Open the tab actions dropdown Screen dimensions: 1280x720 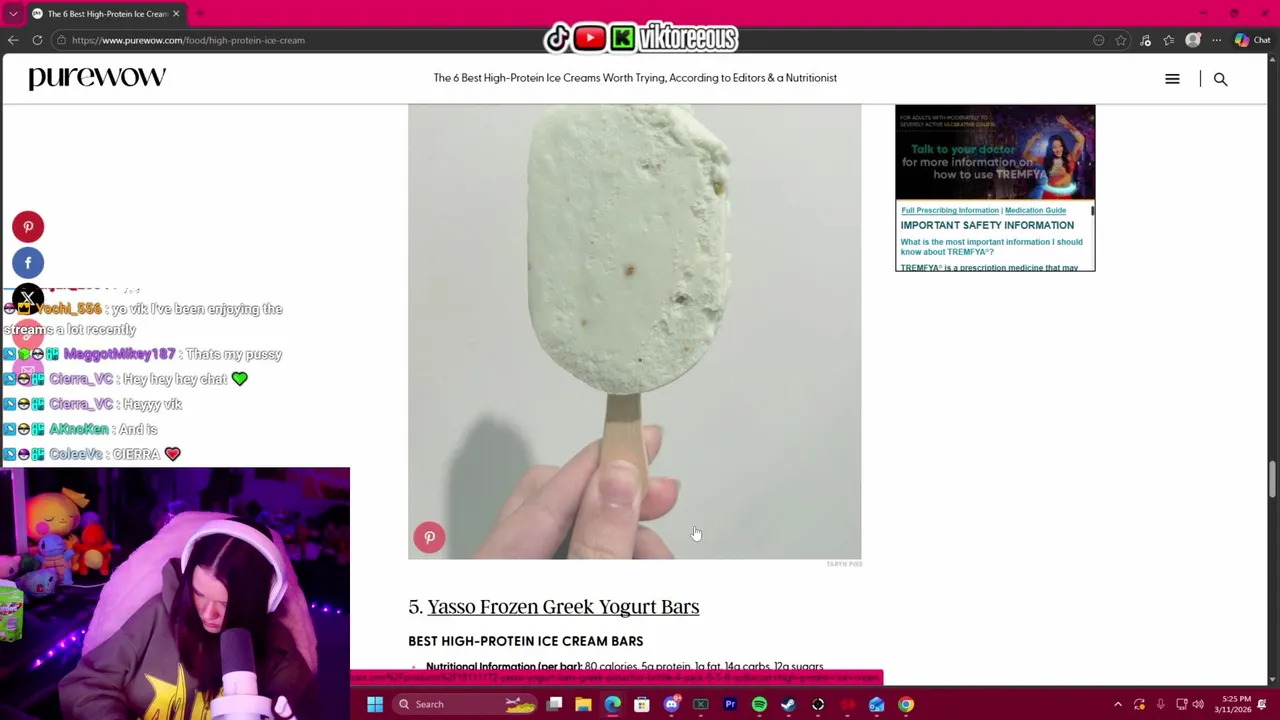(13, 14)
